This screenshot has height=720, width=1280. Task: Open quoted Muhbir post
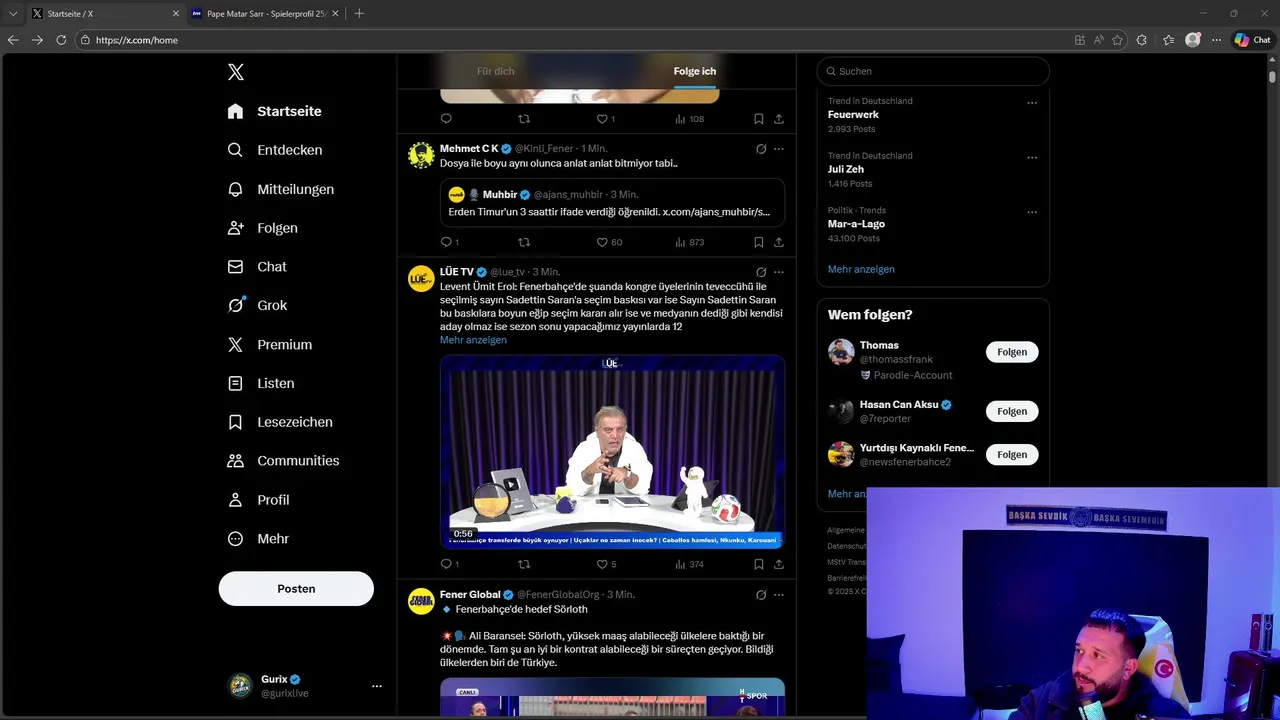[x=612, y=203]
